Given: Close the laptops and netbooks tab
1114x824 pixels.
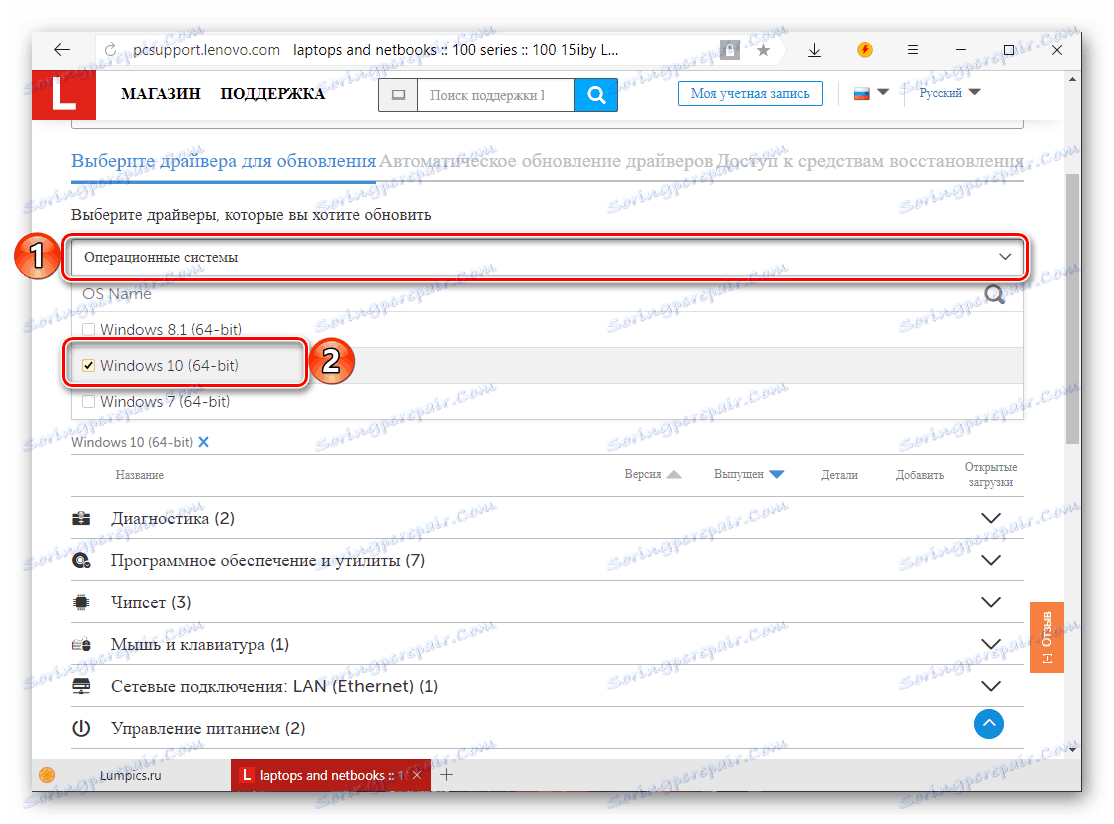Looking at the screenshot, I should [x=417, y=775].
